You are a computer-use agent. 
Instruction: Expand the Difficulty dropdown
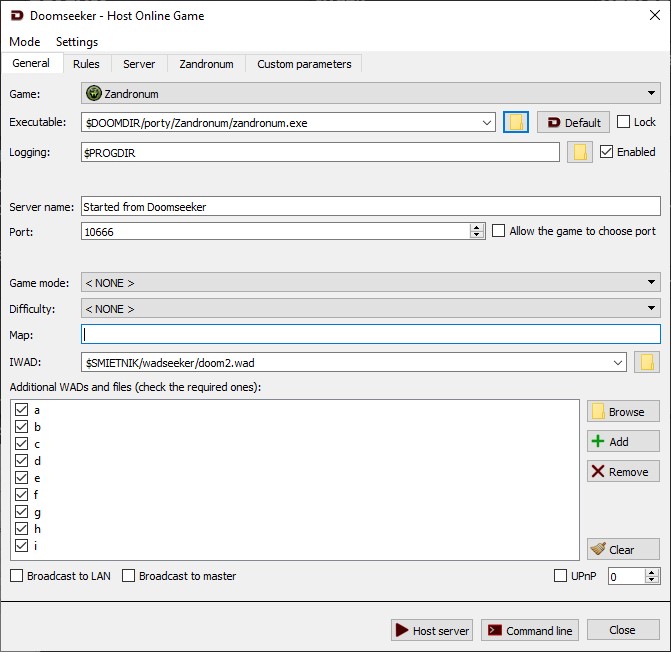coord(370,309)
